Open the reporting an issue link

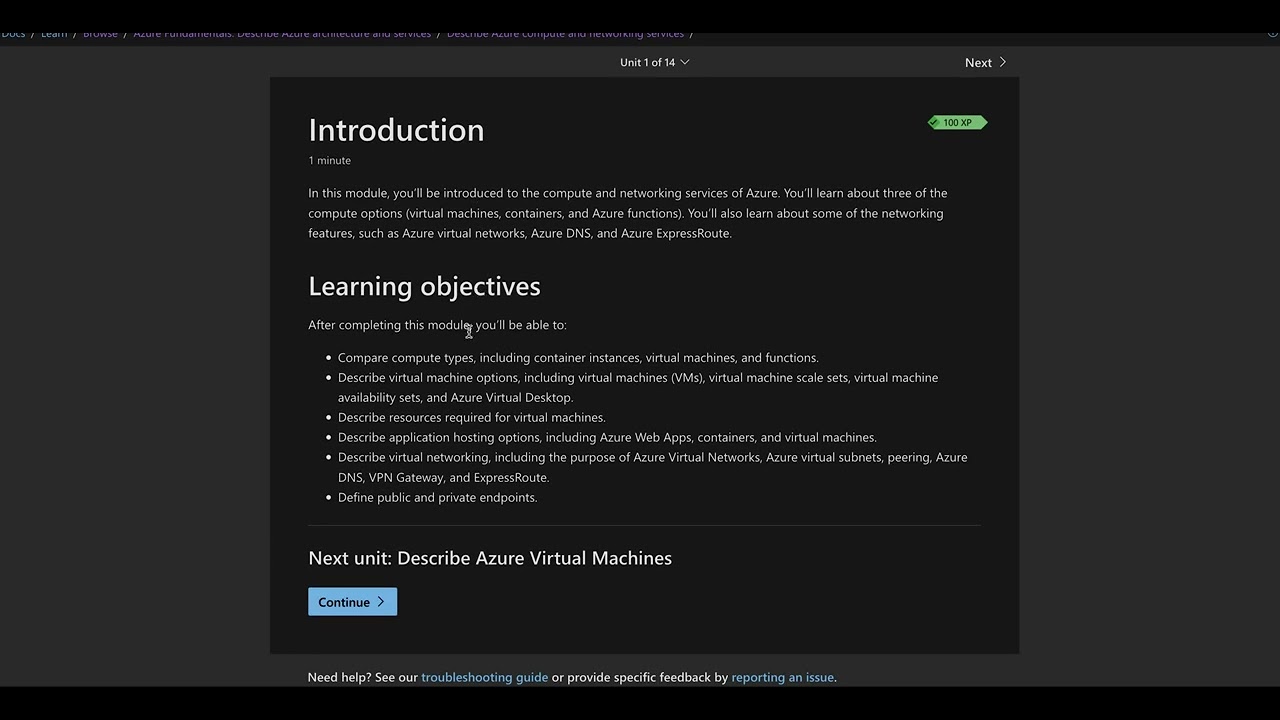pyautogui.click(x=783, y=677)
